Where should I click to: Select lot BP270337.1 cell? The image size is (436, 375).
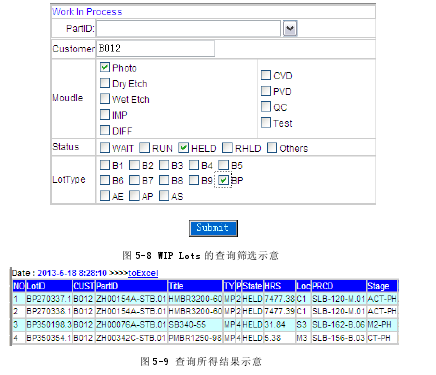[49, 299]
